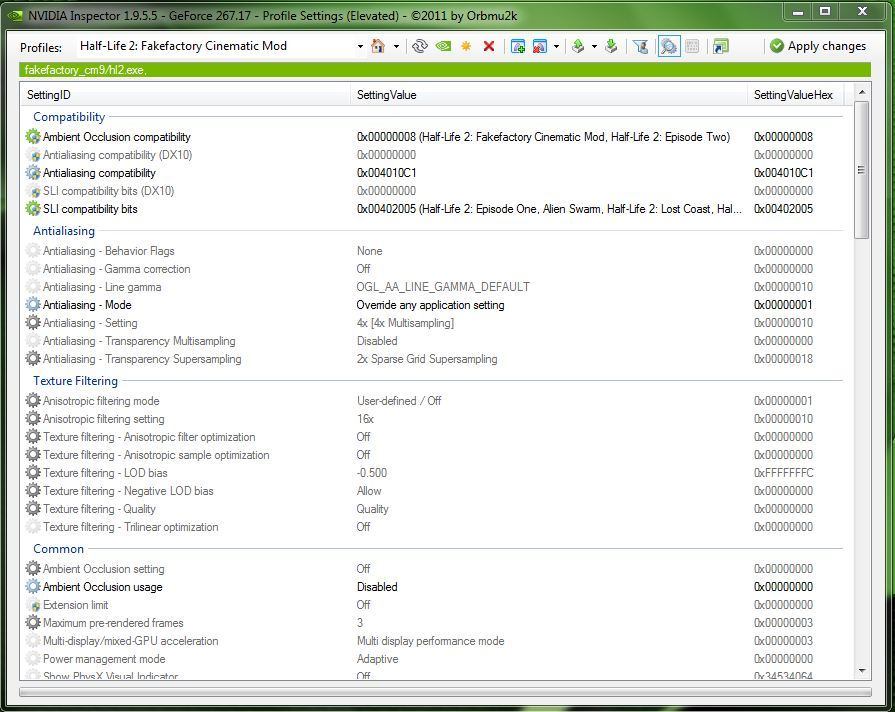This screenshot has height=712, width=895.
Task: Sort by the SettingID column header
Action: (185, 95)
